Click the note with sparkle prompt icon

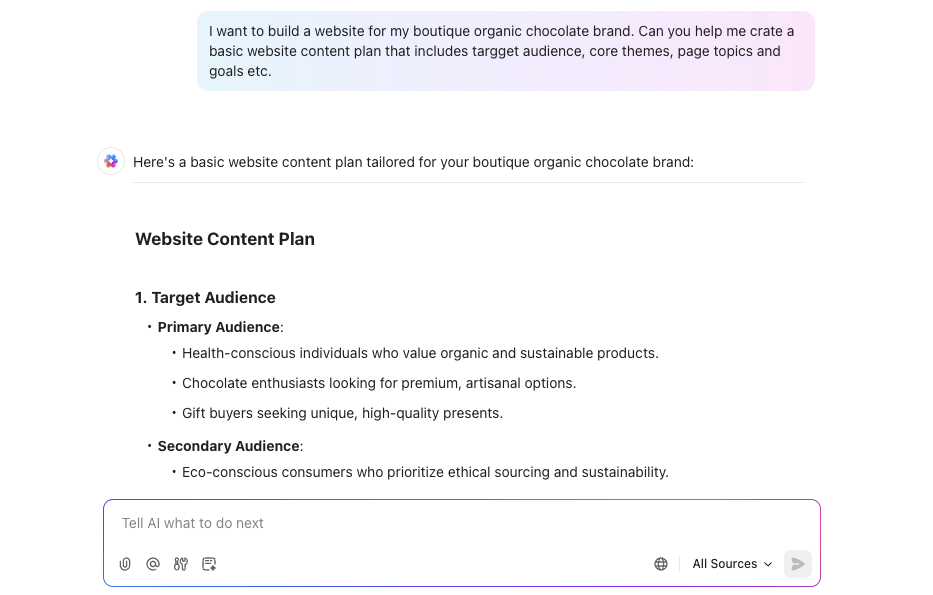click(x=209, y=564)
